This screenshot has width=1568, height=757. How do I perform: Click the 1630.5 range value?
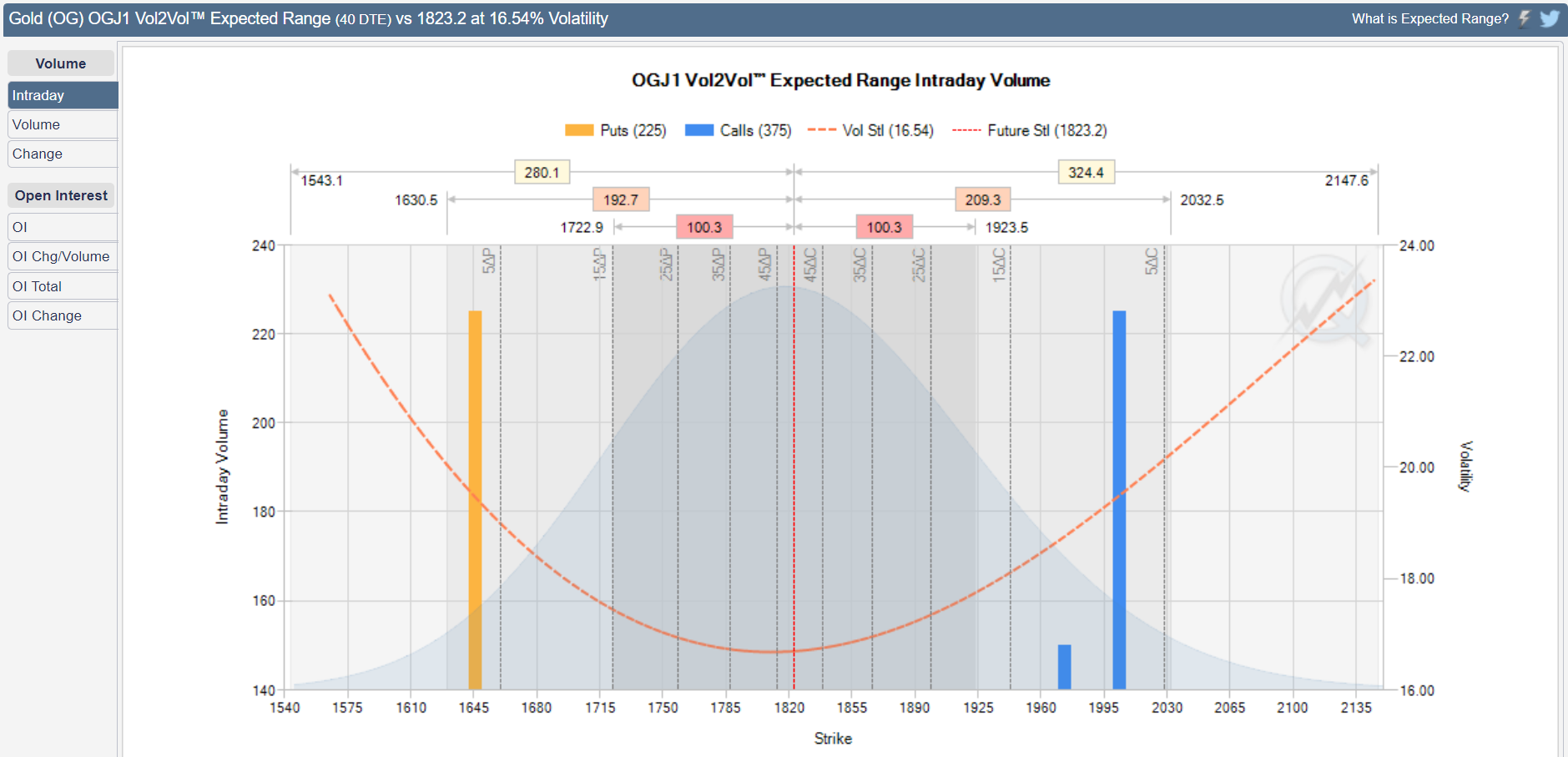pyautogui.click(x=416, y=200)
